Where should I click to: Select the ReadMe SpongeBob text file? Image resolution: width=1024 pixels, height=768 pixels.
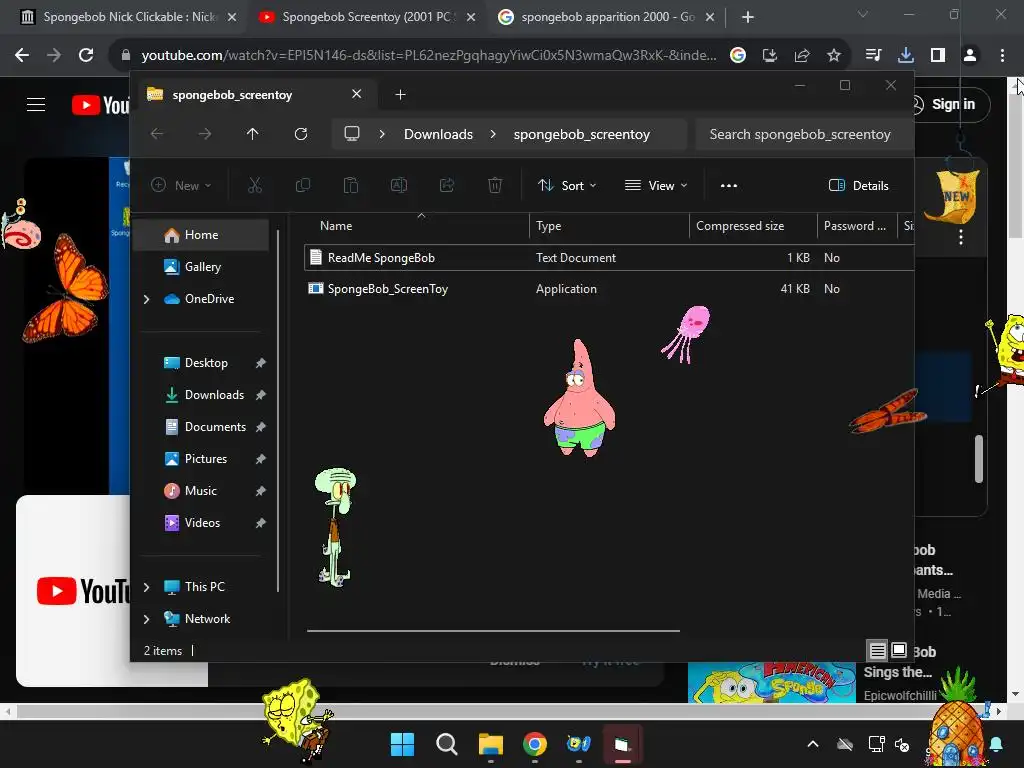click(609, 258)
